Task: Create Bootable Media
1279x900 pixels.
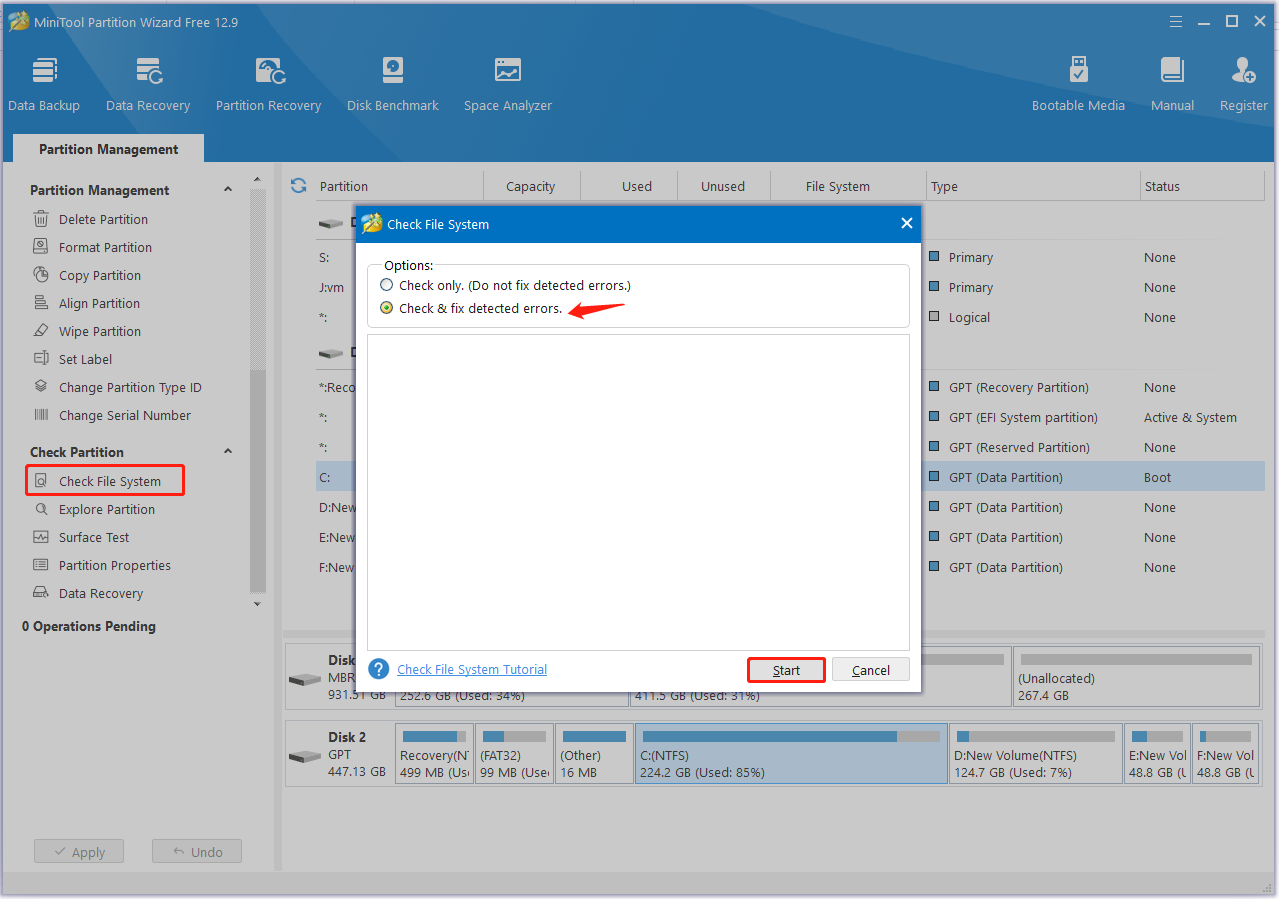Action: coord(1078,85)
